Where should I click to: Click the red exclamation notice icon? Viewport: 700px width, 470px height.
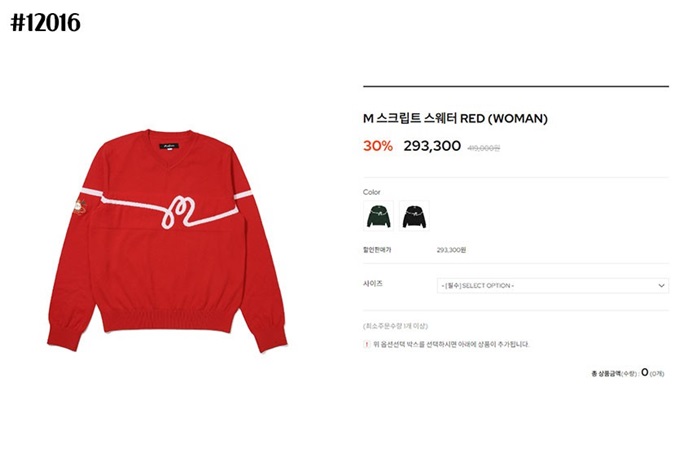click(367, 344)
